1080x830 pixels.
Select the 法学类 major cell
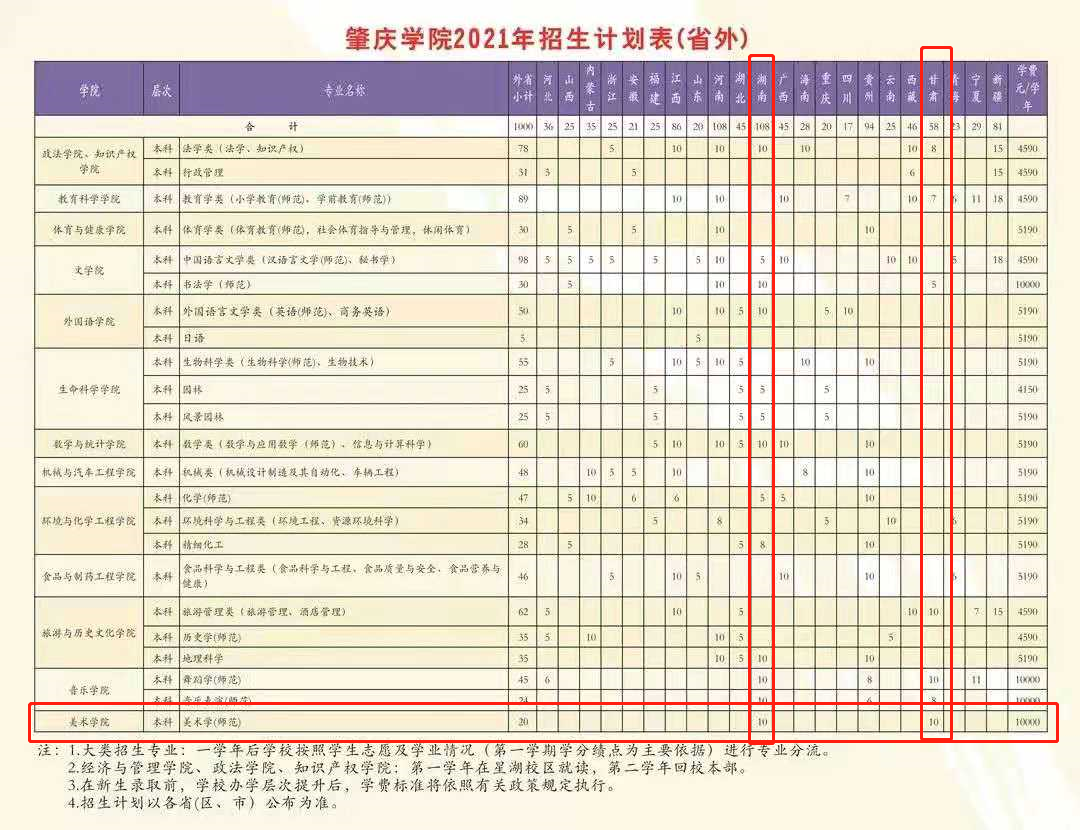coord(241,149)
